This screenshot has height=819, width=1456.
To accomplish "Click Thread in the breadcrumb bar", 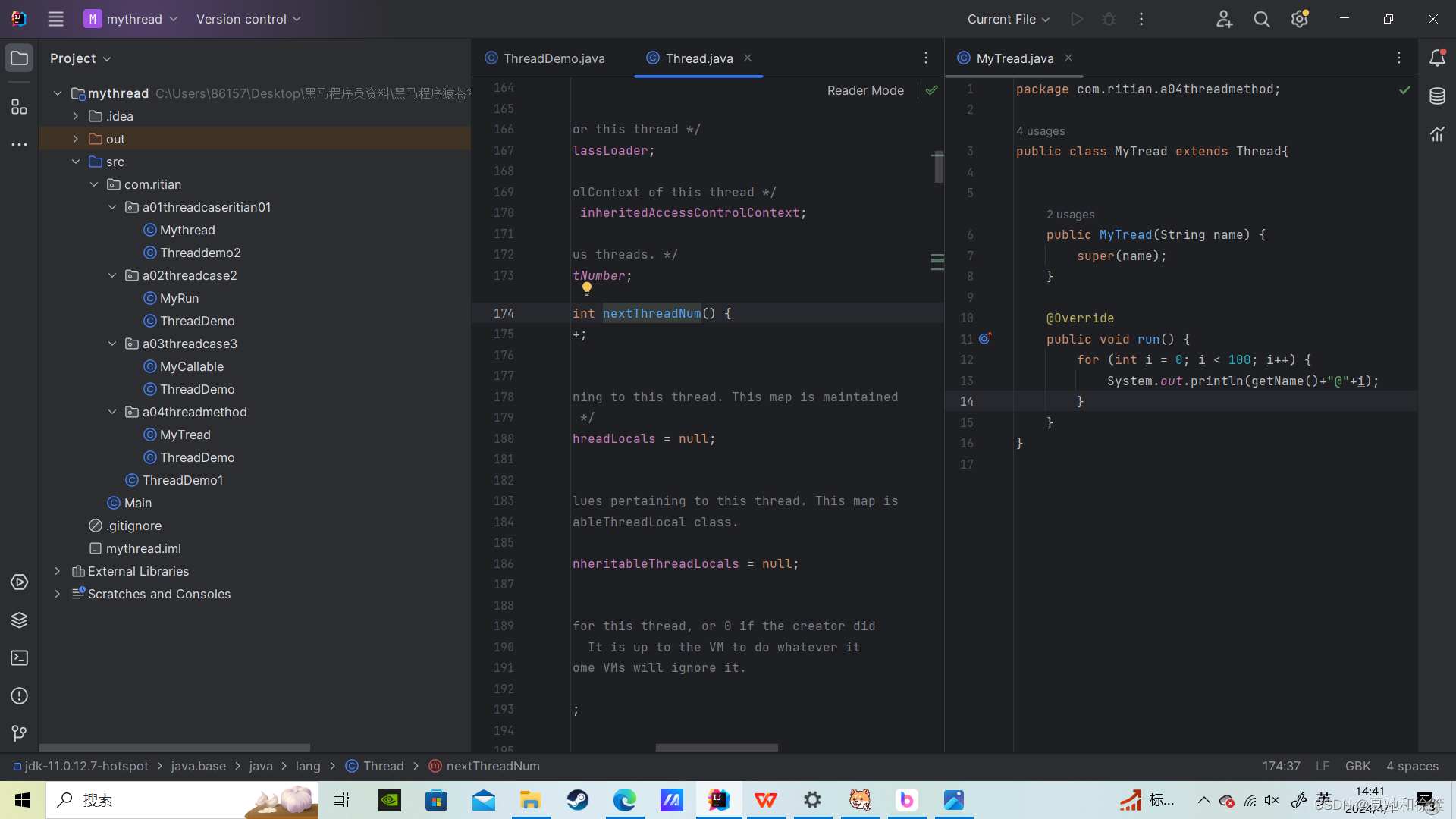I will coord(383,766).
